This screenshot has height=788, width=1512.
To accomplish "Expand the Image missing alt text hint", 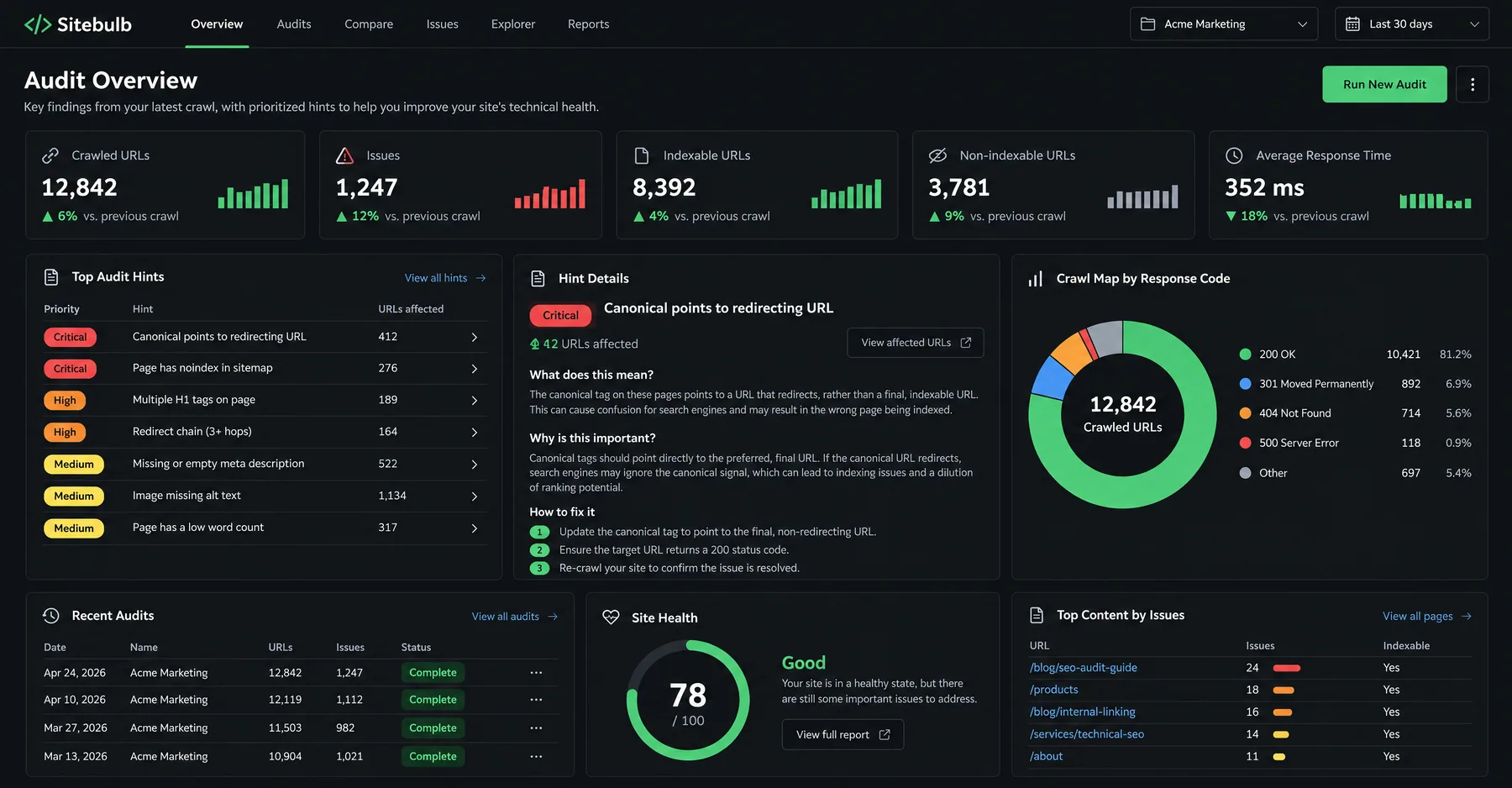I will (x=475, y=496).
